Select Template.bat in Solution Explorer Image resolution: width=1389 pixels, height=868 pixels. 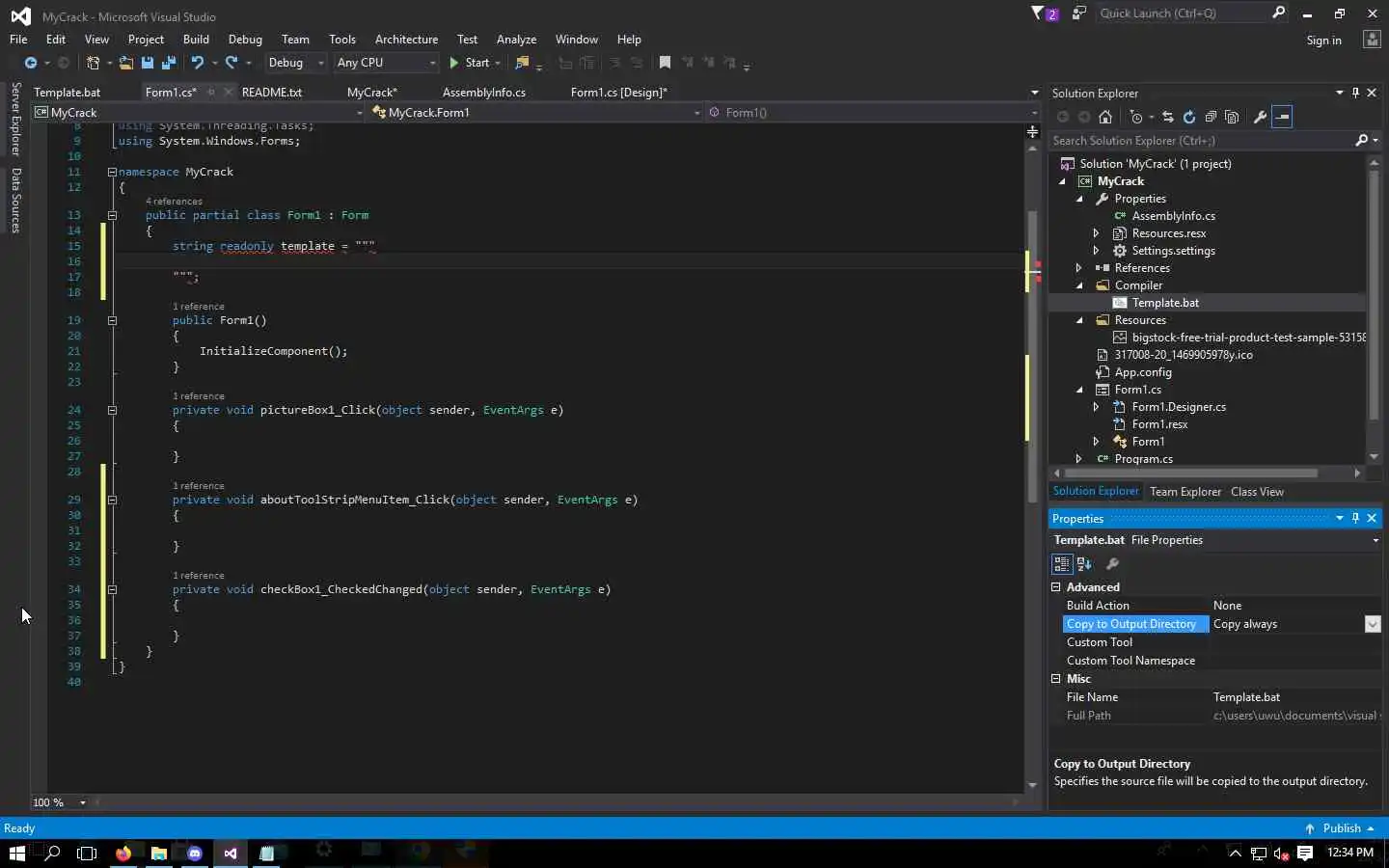click(x=1165, y=303)
